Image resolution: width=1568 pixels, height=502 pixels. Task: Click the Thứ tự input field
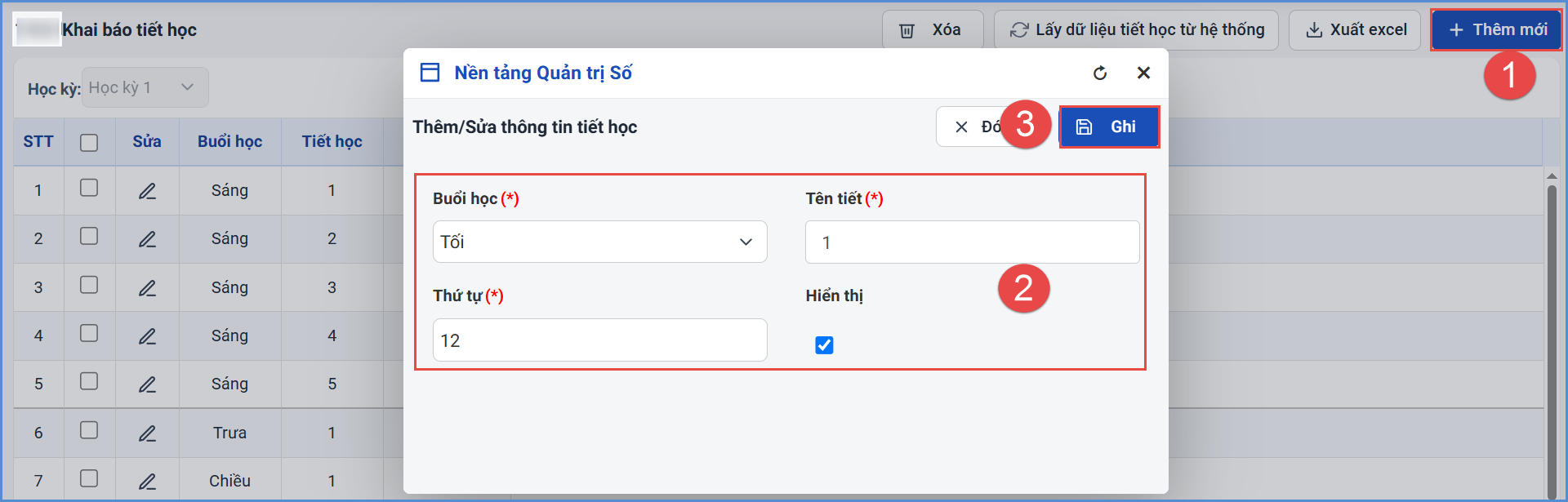pos(599,340)
